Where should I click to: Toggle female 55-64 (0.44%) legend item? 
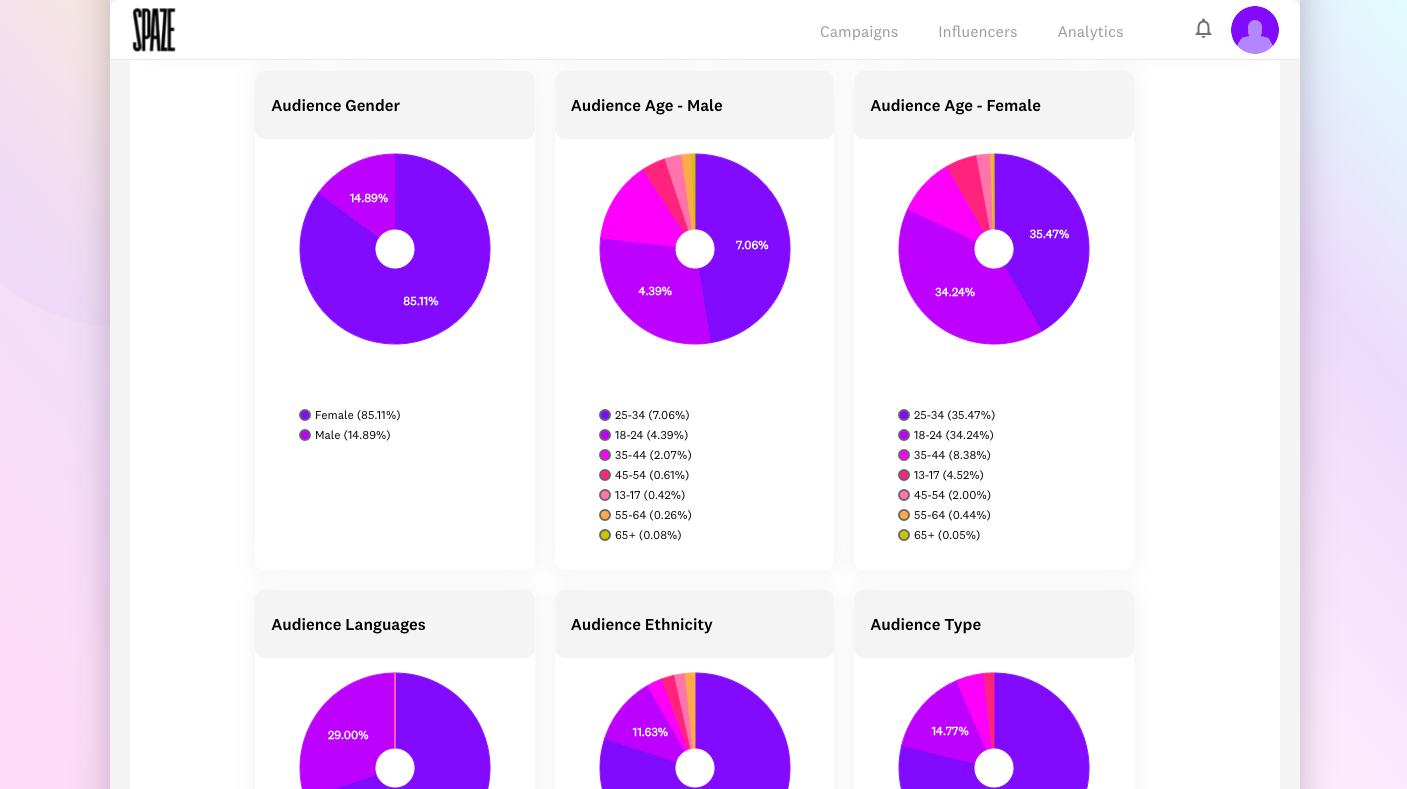pyautogui.click(x=944, y=515)
